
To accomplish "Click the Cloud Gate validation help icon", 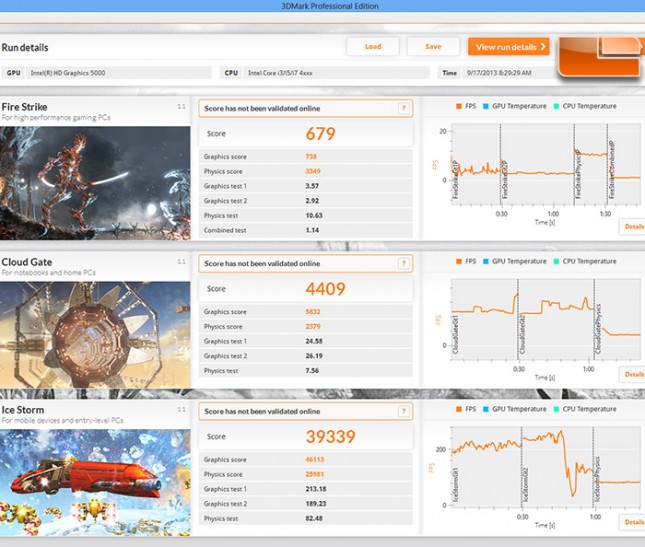I will tap(404, 264).
